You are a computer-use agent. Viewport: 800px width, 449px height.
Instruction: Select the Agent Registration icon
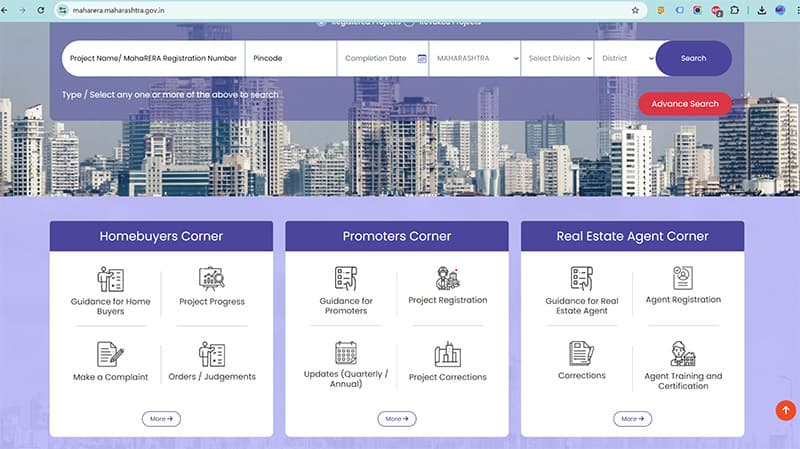(683, 278)
